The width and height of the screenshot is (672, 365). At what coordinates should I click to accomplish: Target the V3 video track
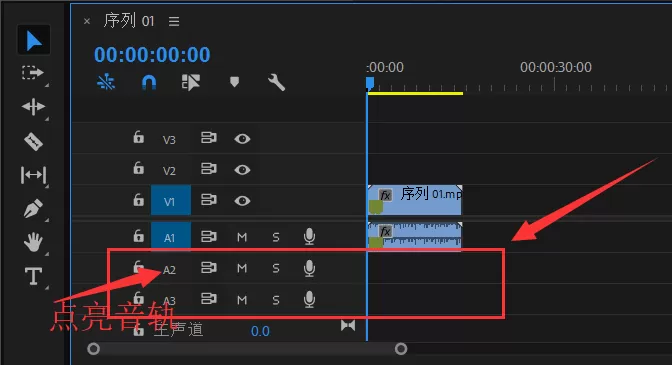169,140
